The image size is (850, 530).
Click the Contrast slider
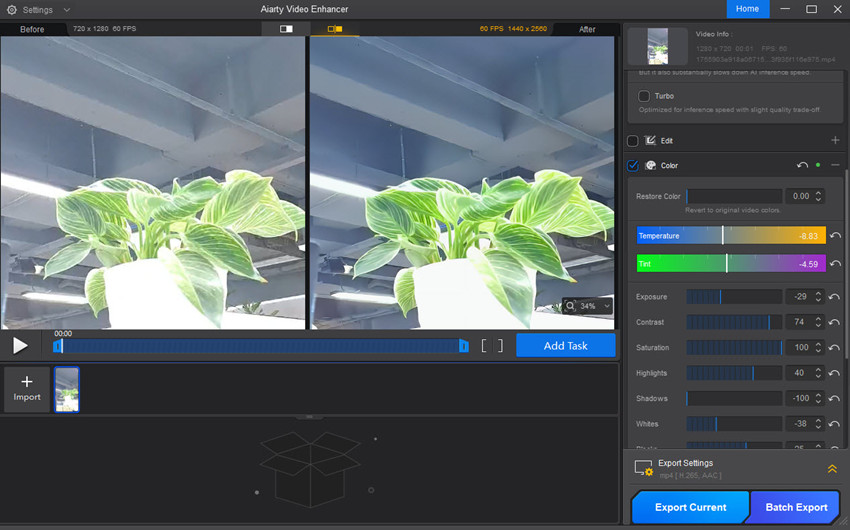(x=734, y=322)
